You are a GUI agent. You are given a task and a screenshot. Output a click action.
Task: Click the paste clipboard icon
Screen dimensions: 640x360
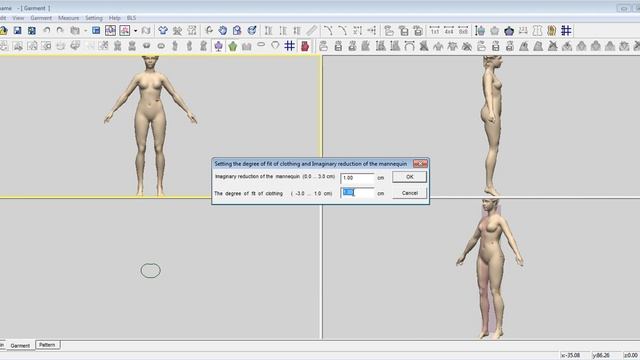pos(75,31)
